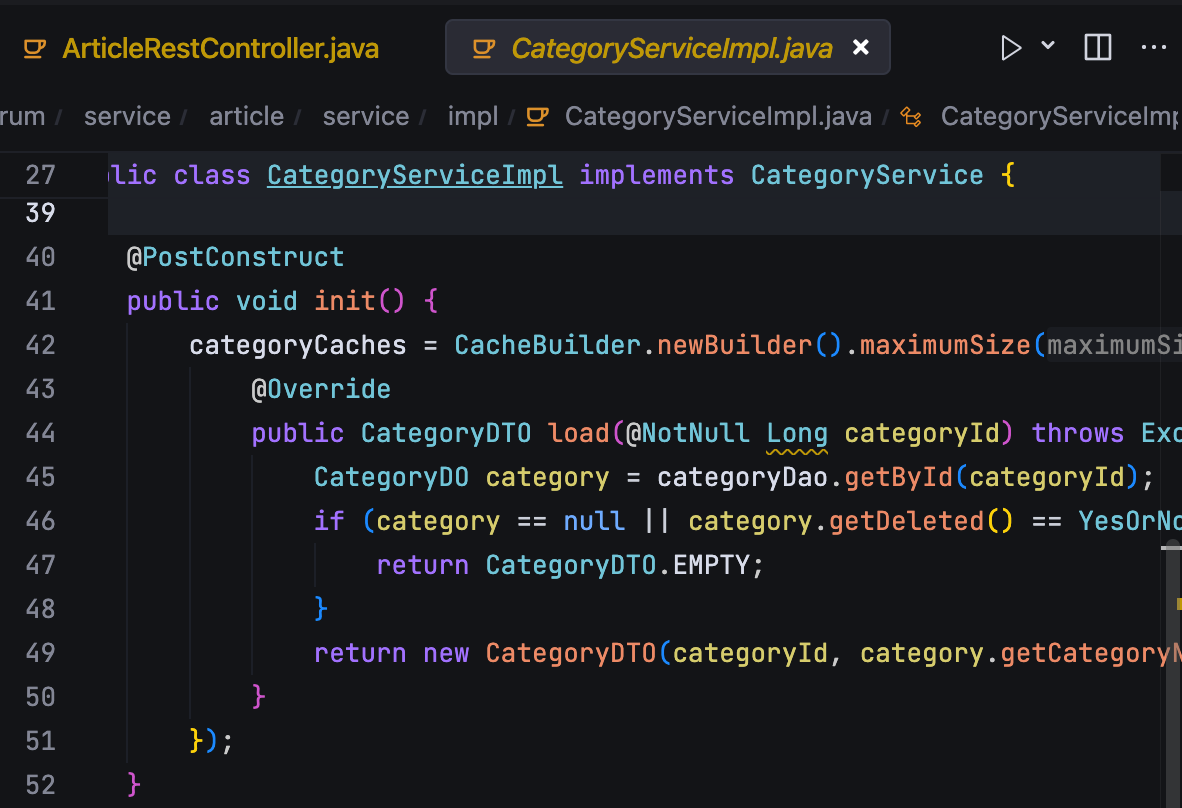Click the getDeleted method call
1182x808 pixels.
pos(907,521)
